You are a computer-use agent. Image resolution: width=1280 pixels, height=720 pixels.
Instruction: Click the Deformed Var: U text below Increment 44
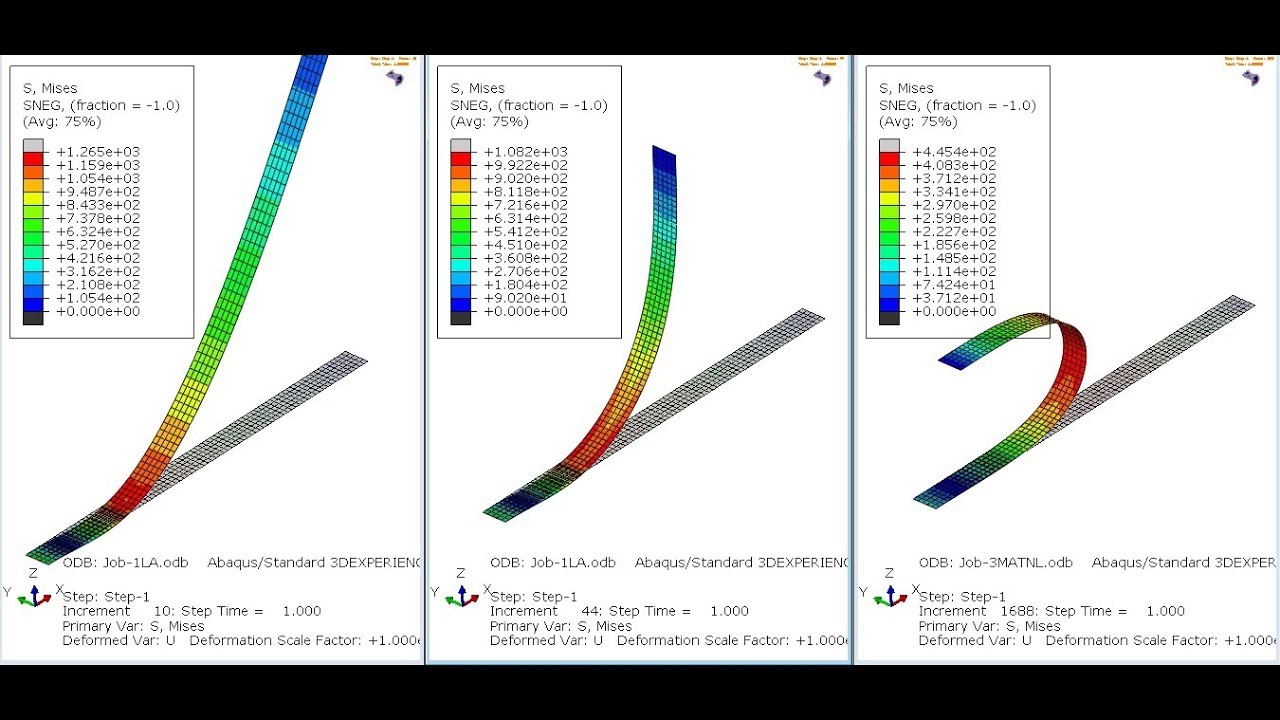point(546,641)
